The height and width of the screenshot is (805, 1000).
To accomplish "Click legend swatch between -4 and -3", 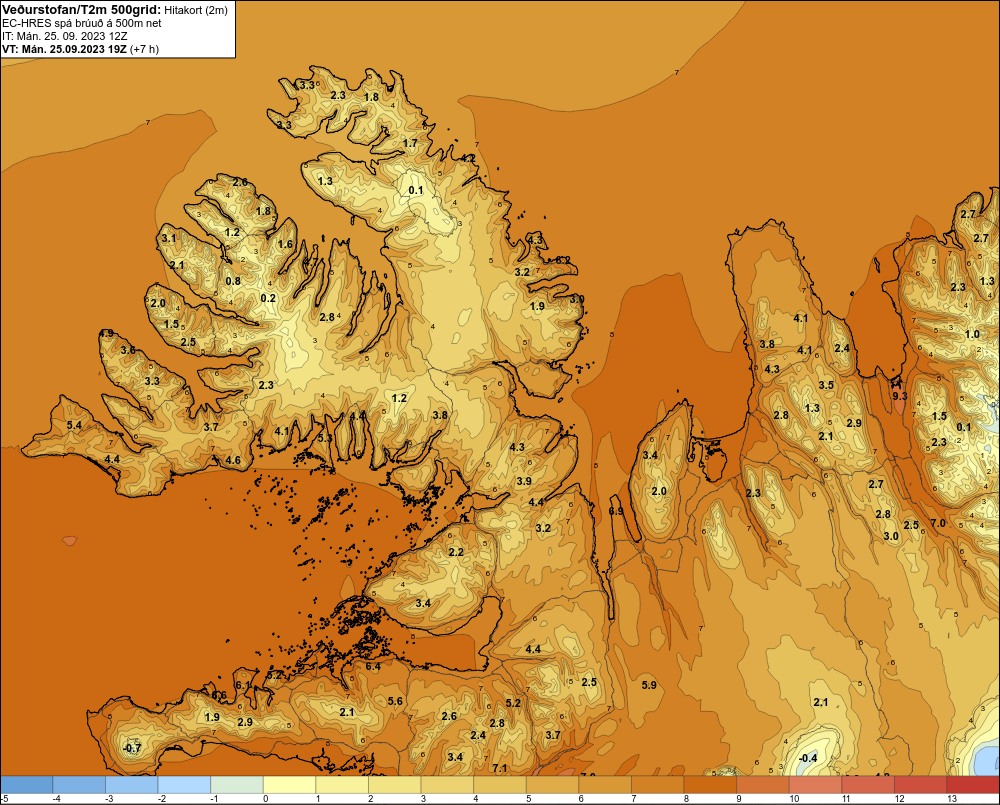I will pos(79,784).
